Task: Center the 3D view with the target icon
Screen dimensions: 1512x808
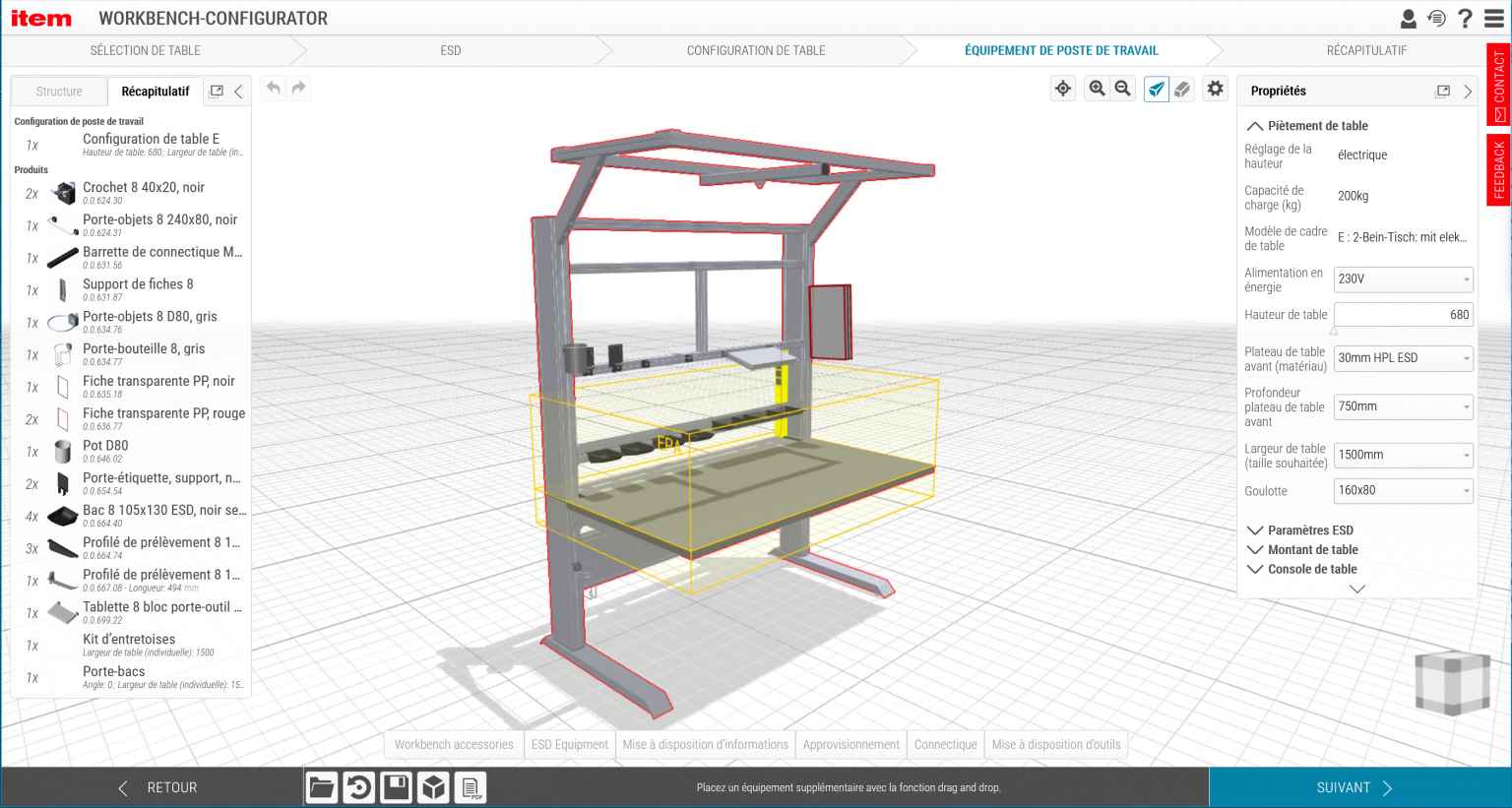Action: (x=1063, y=89)
